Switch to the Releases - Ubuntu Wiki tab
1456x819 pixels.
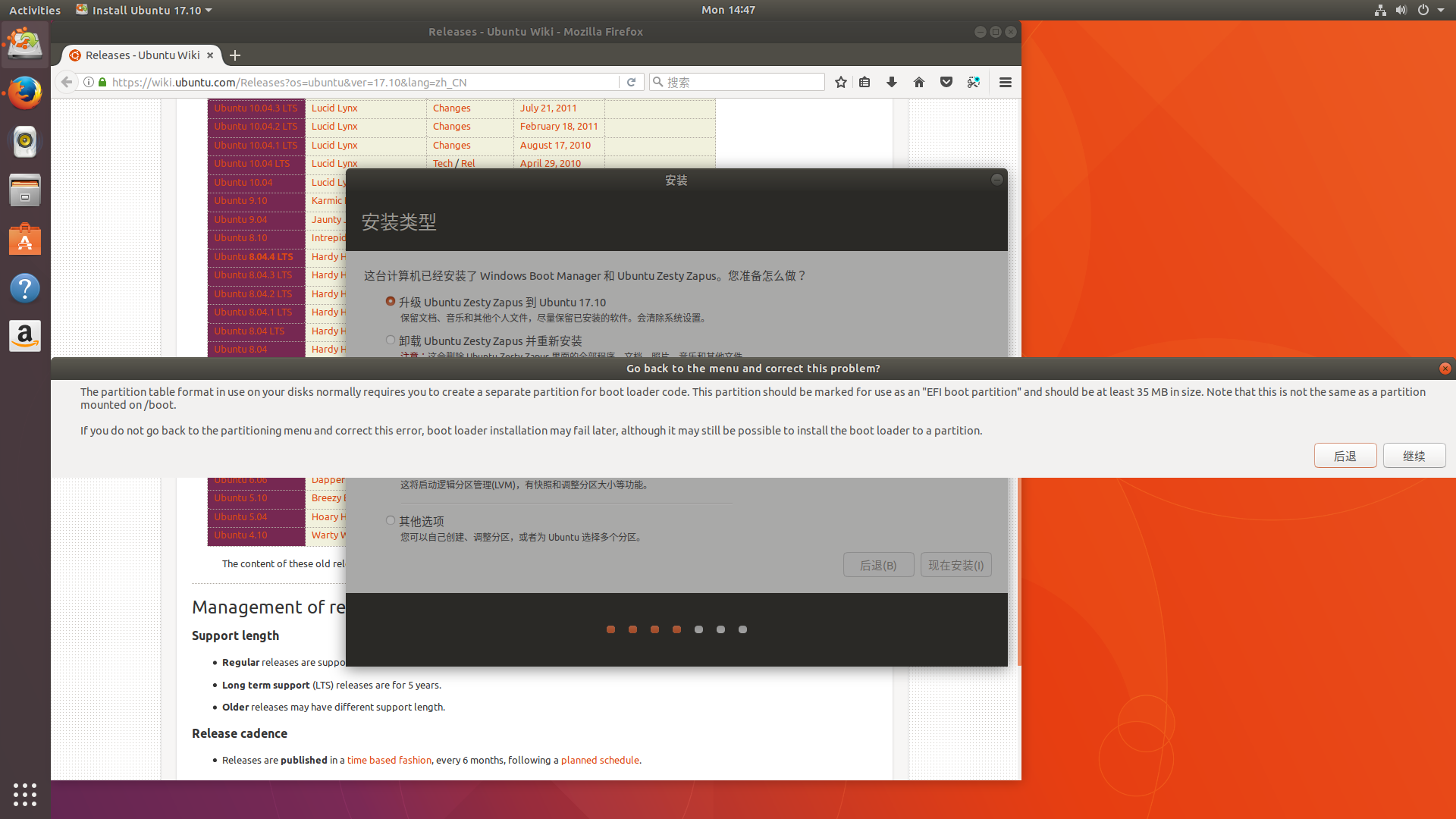(x=141, y=55)
